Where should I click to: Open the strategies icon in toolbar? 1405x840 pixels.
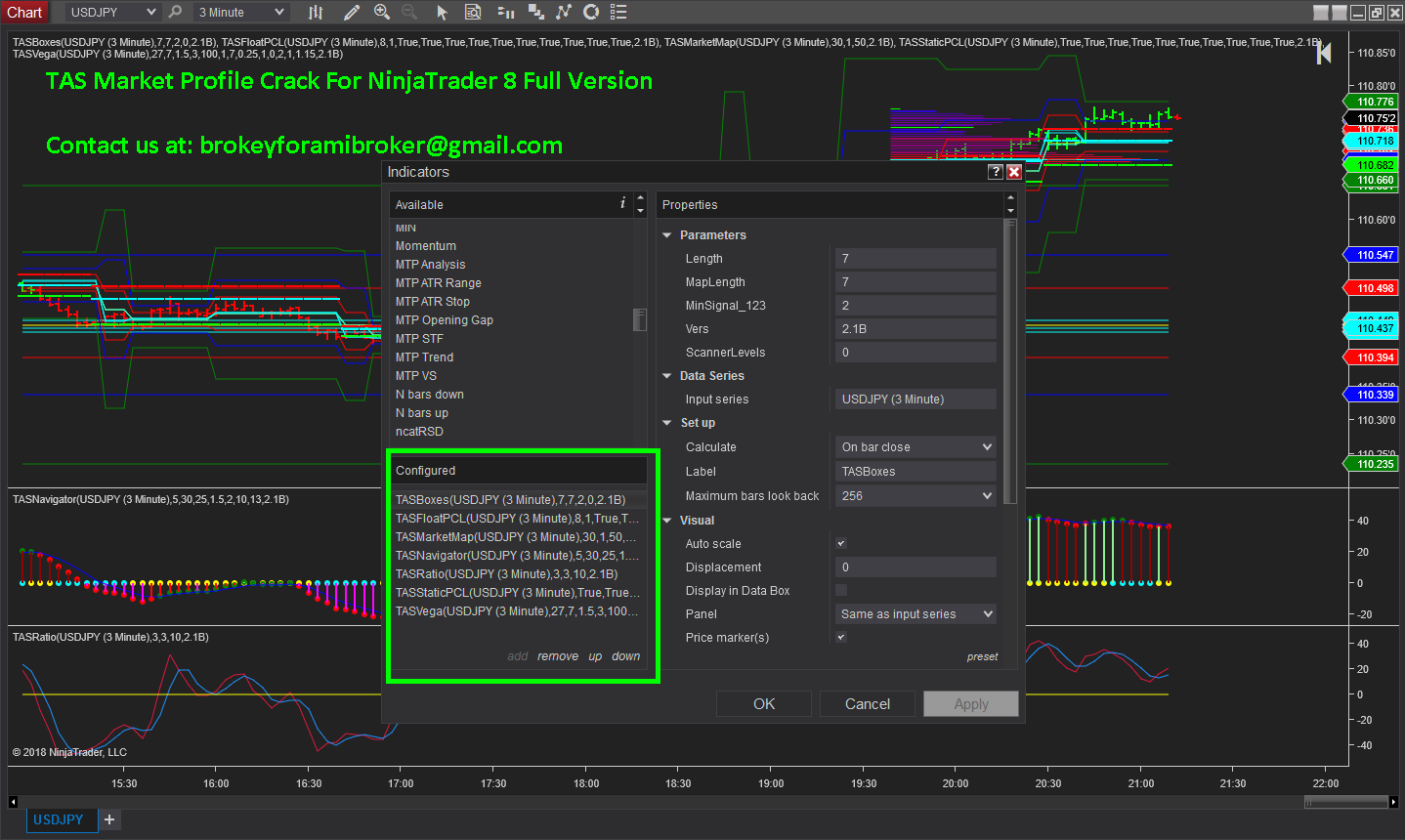[591, 12]
